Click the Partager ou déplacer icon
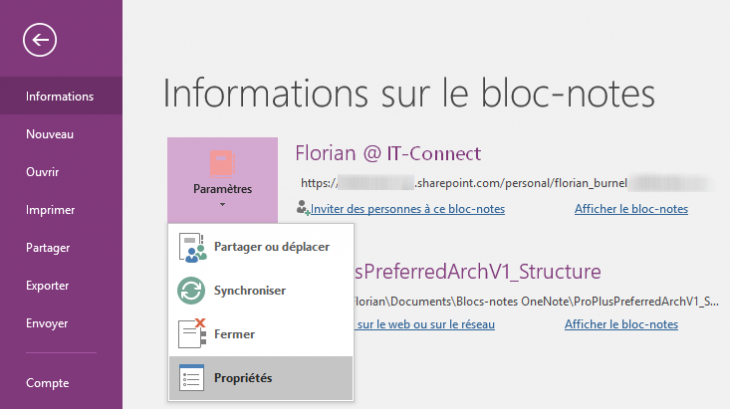 pyautogui.click(x=191, y=247)
